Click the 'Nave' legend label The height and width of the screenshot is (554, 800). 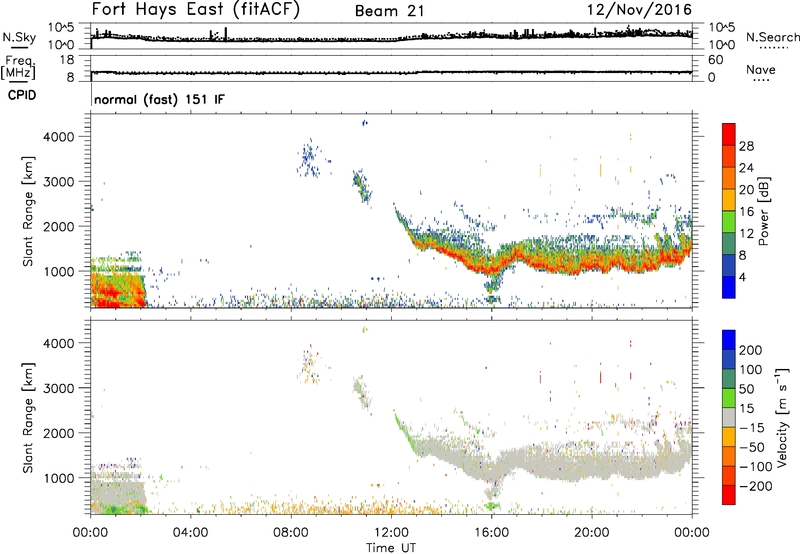[761, 70]
